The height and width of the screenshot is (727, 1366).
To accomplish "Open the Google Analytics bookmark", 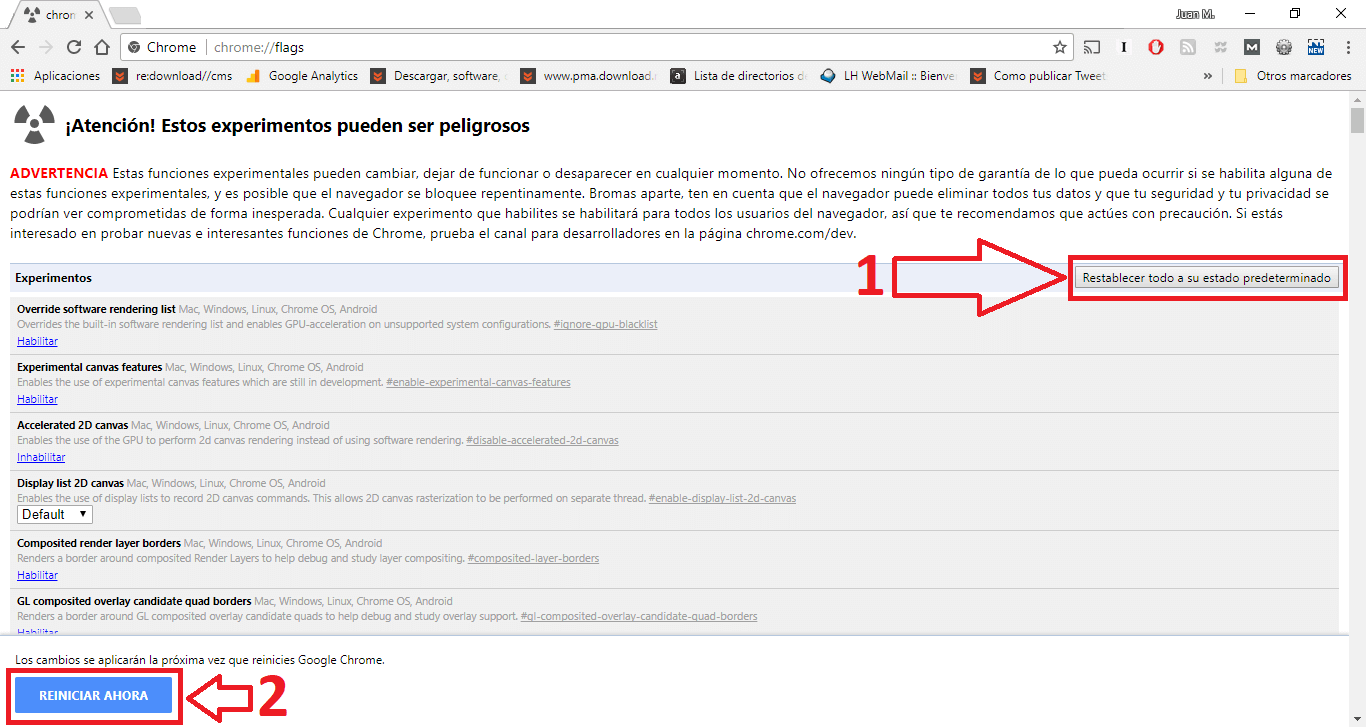I will tap(301, 76).
